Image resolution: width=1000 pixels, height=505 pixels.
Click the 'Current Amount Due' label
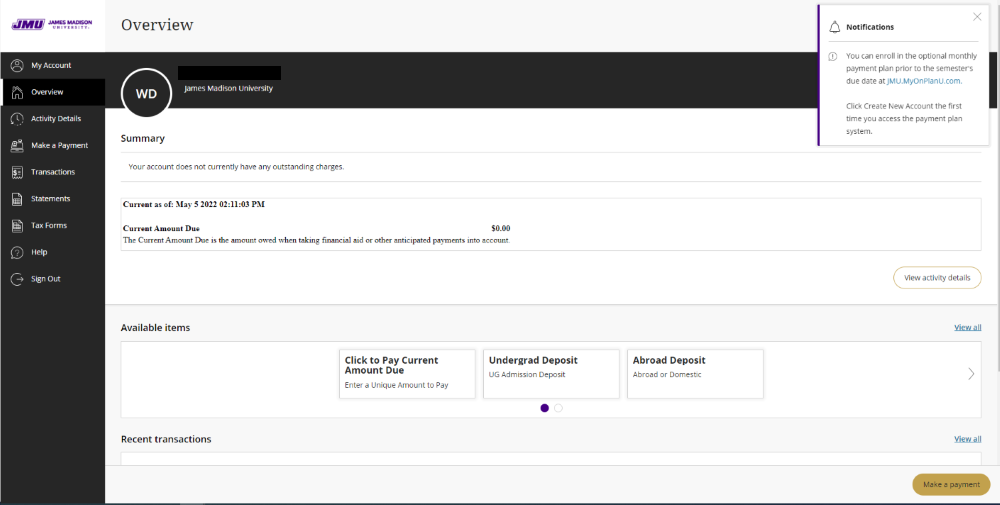(161, 228)
